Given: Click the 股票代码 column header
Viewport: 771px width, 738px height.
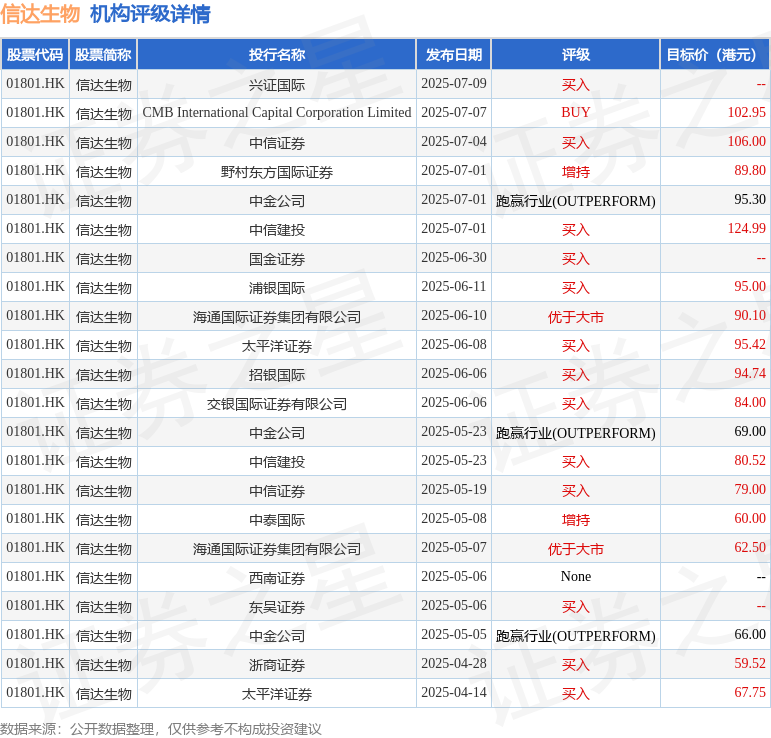Looking at the screenshot, I should pyautogui.click(x=35, y=55).
